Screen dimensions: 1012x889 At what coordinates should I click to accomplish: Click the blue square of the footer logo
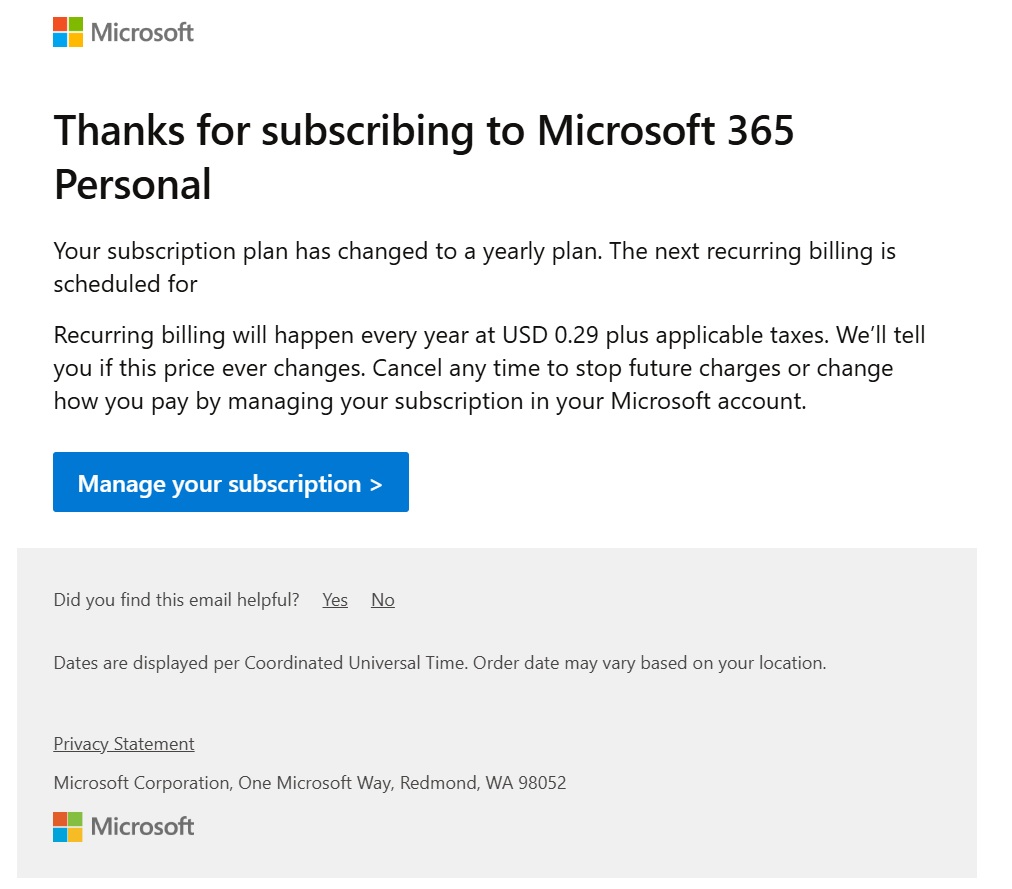point(60,835)
